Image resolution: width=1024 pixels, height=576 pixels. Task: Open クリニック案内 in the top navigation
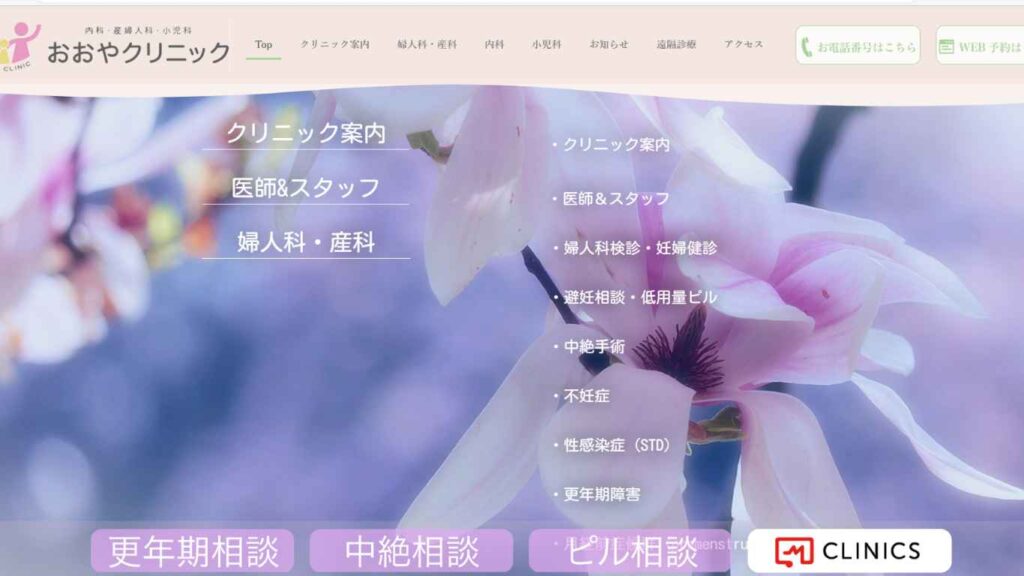tap(335, 45)
